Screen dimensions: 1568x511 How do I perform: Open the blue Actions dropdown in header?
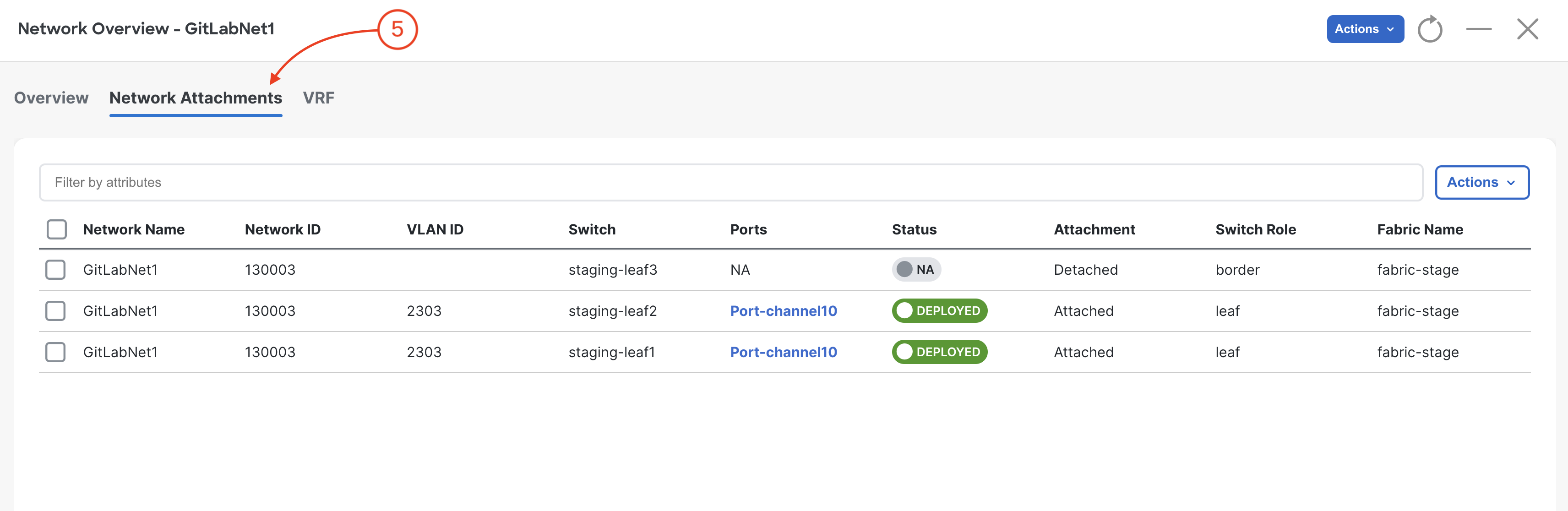click(x=1365, y=29)
